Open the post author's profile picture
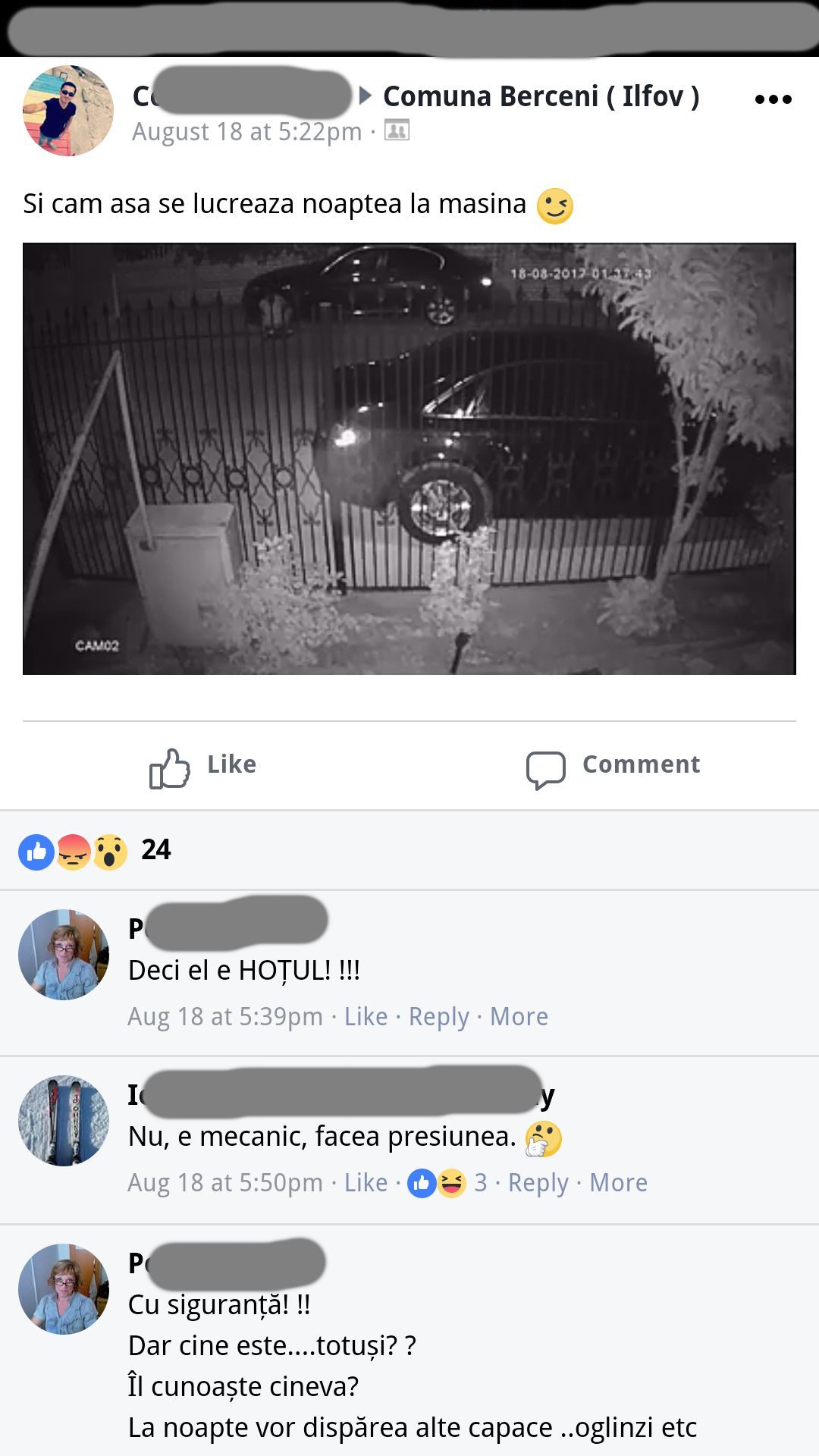The width and height of the screenshot is (819, 1456). 67,111
